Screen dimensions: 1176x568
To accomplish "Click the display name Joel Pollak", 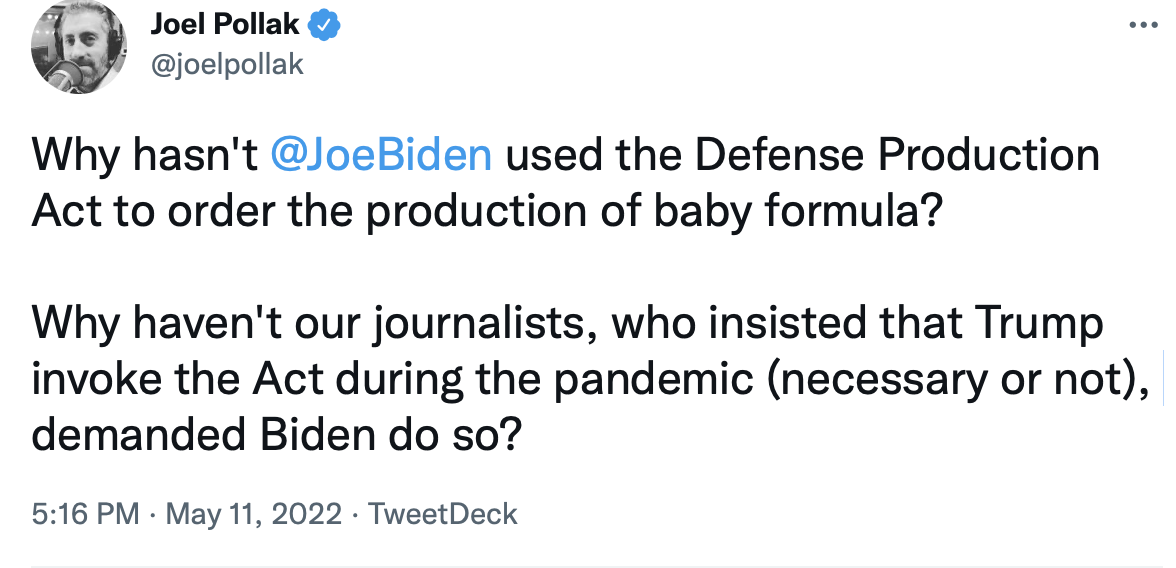I will coord(225,26).
